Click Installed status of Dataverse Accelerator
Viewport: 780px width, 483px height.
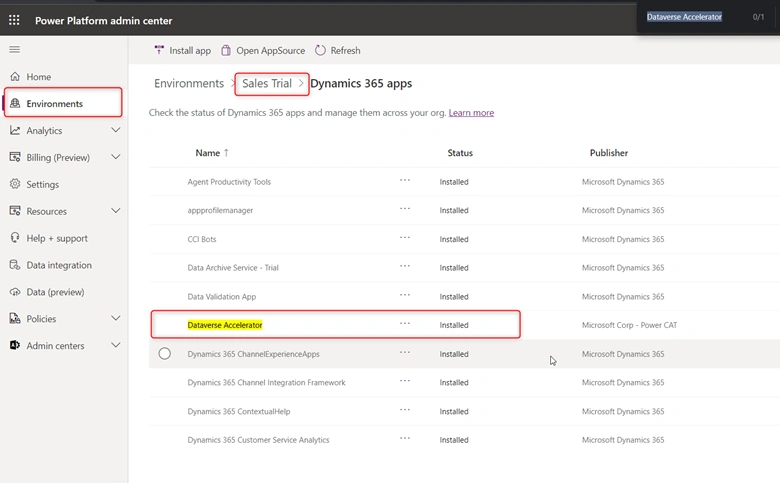click(x=454, y=325)
